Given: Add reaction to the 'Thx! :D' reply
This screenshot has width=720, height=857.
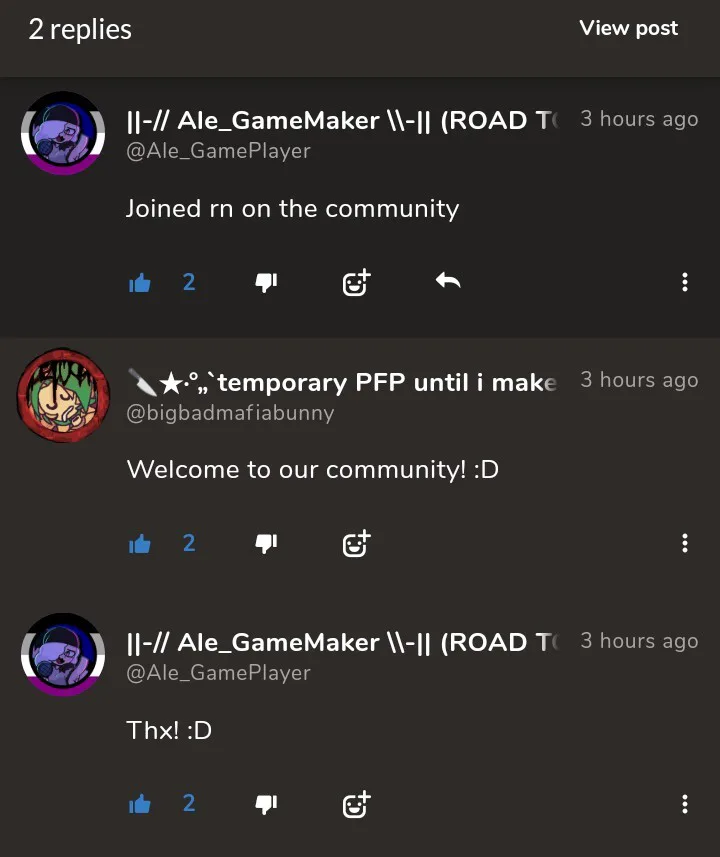Looking at the screenshot, I should 356,805.
